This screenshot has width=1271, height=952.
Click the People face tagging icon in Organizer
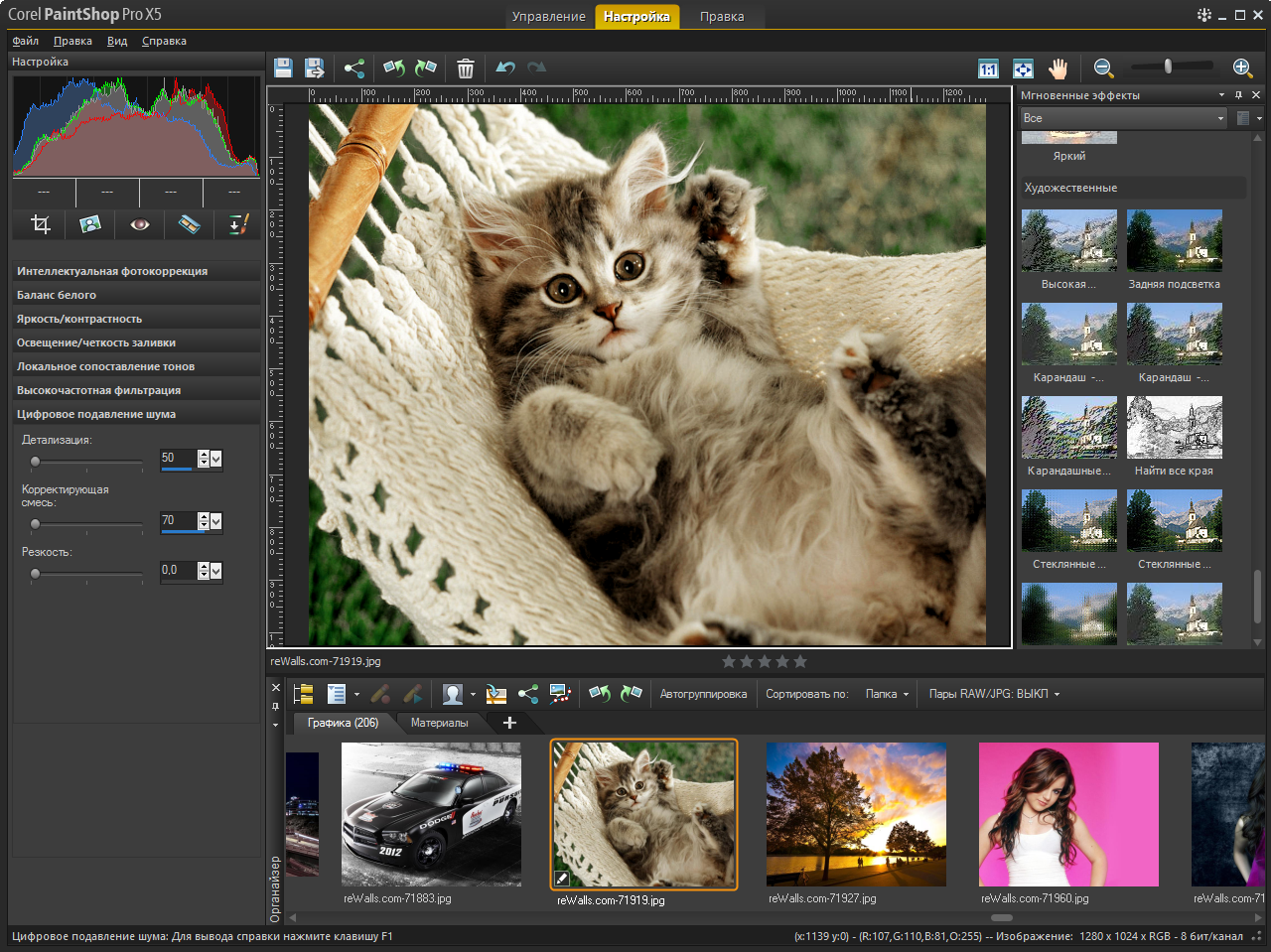coord(453,694)
